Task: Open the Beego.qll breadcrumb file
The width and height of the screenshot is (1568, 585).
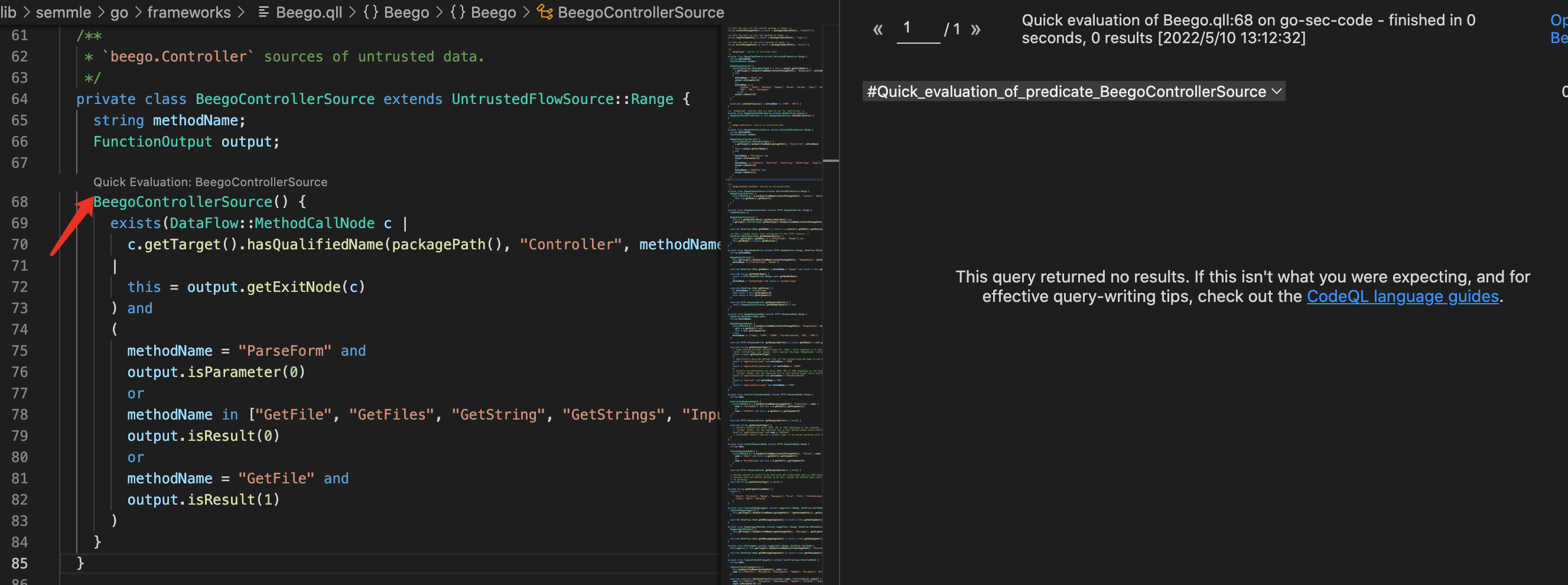Action: pos(308,12)
